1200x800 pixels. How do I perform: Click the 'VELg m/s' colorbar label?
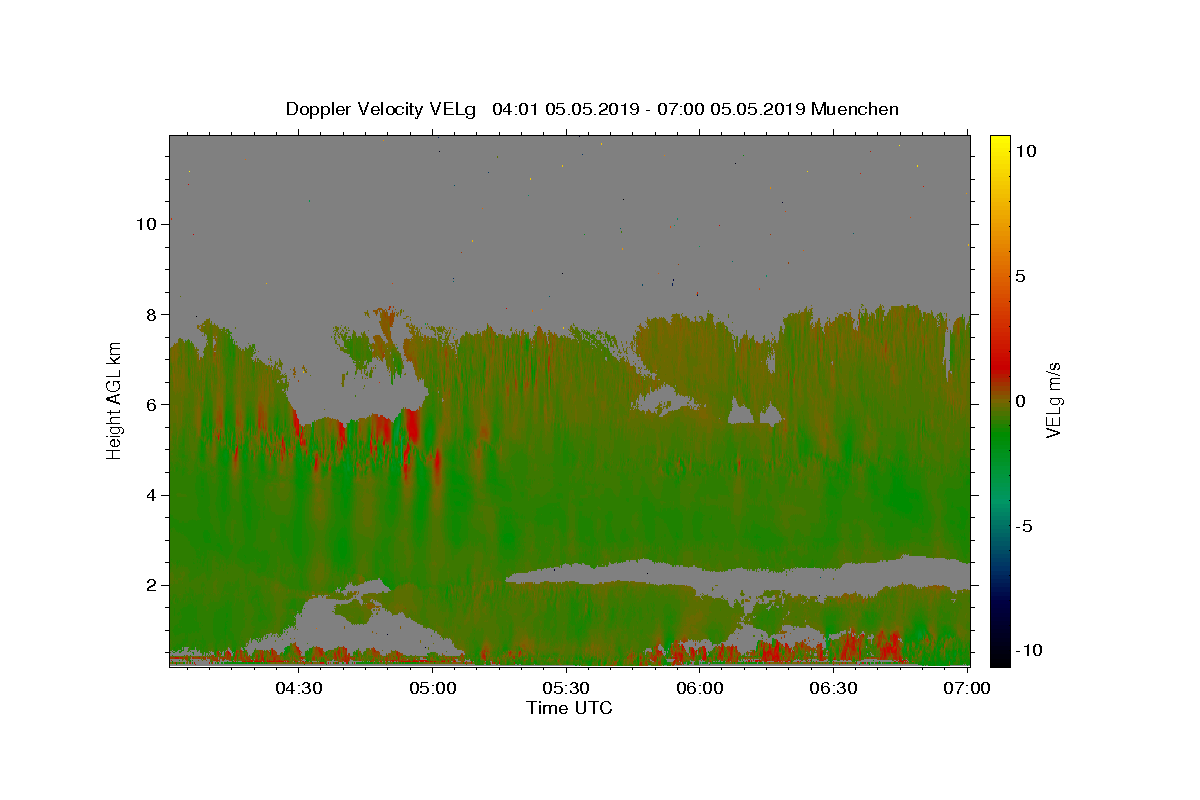click(x=1053, y=401)
